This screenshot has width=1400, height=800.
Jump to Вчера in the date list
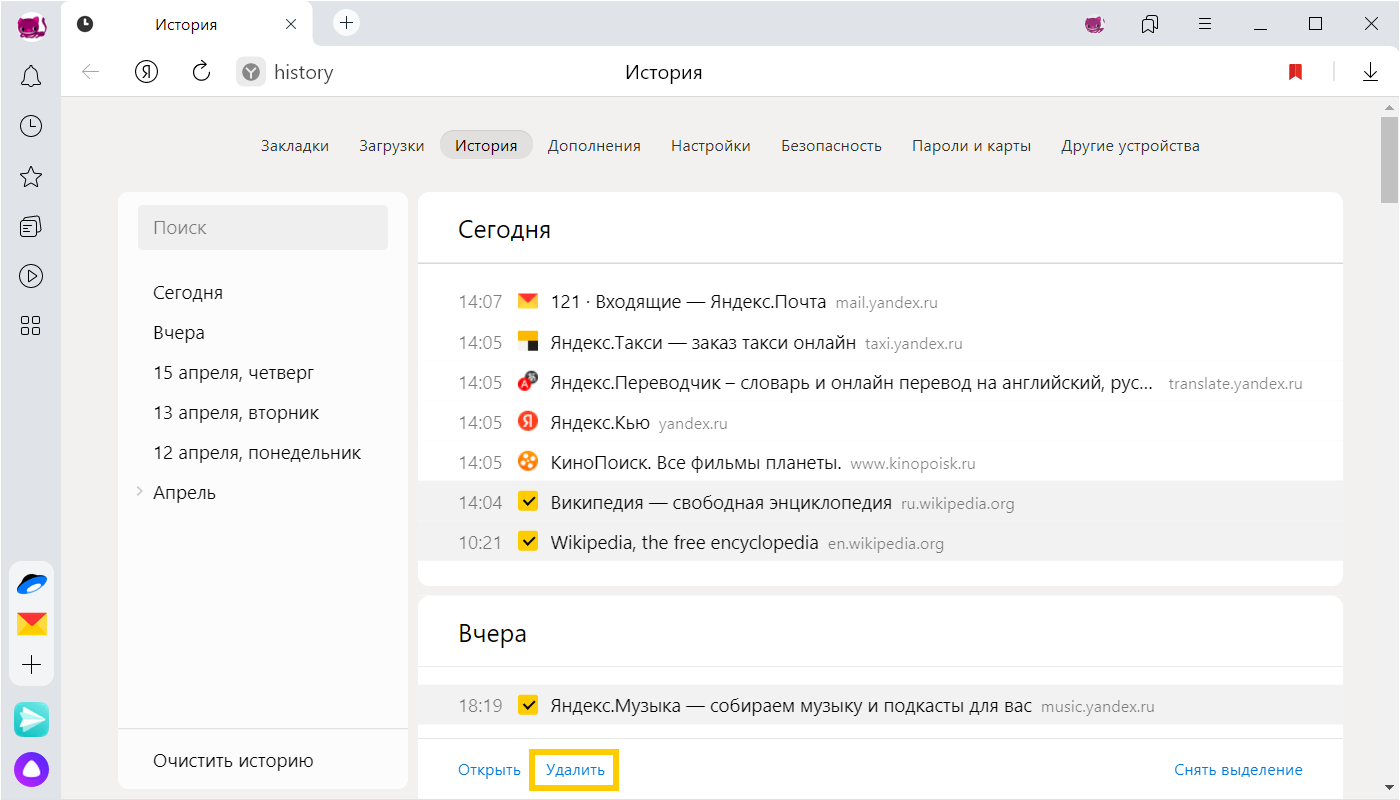(179, 333)
